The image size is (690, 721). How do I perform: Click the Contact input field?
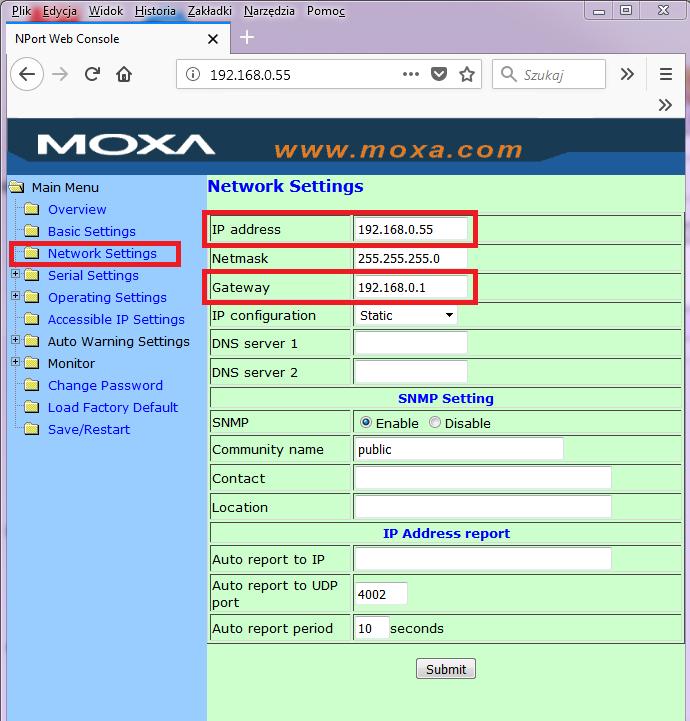pos(483,478)
